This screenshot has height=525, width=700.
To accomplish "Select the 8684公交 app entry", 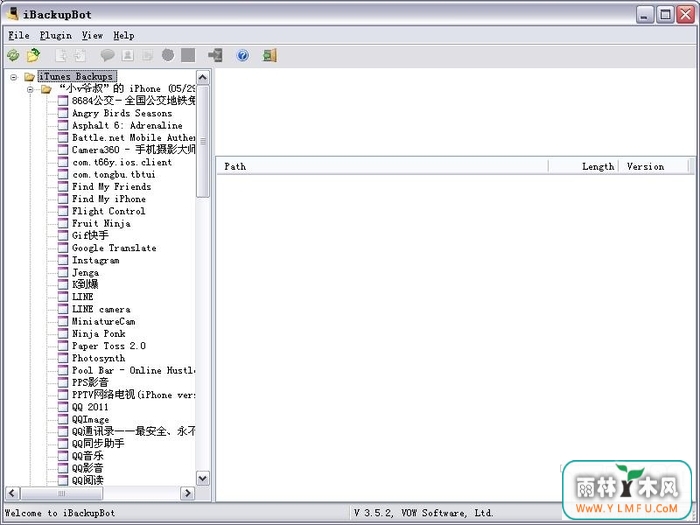I will coord(133,101).
